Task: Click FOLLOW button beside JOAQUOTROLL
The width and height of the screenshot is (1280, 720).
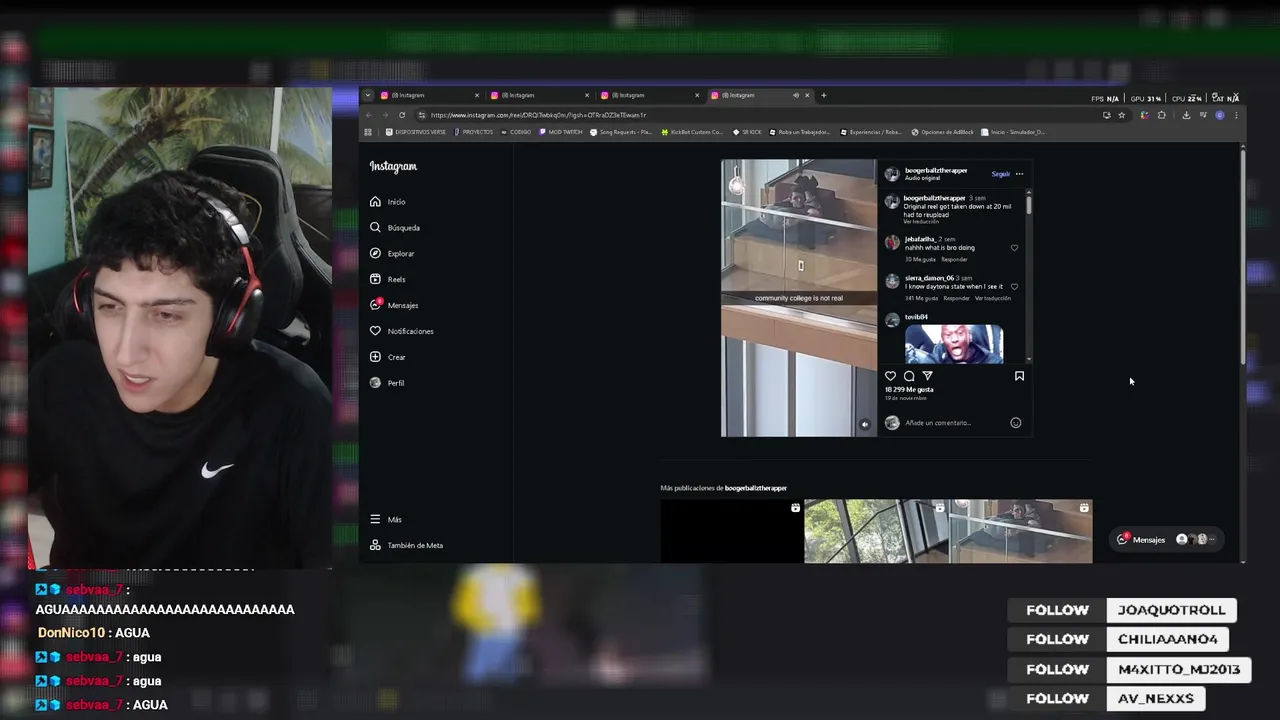Action: [1057, 610]
